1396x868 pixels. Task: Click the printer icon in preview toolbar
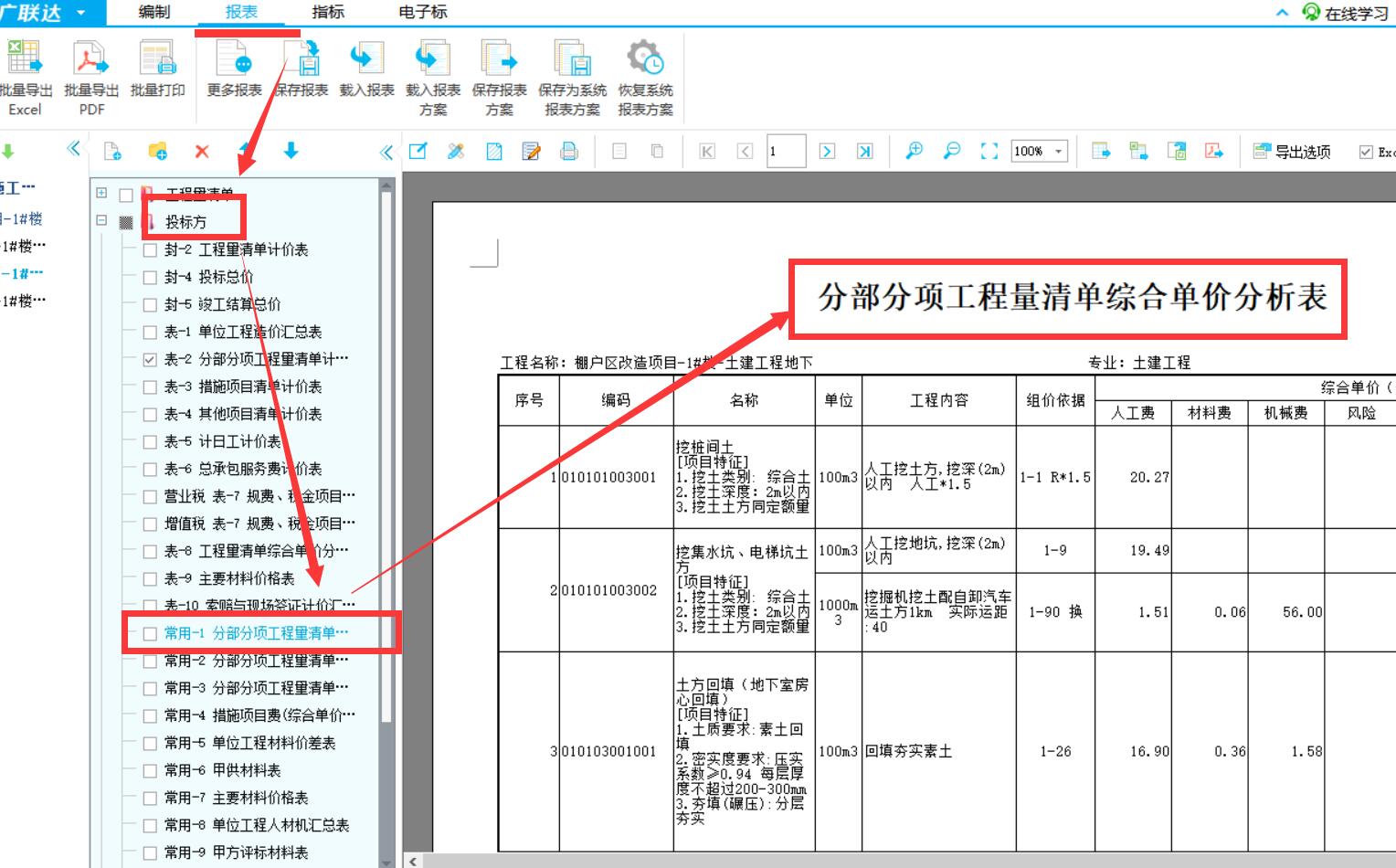[x=569, y=151]
